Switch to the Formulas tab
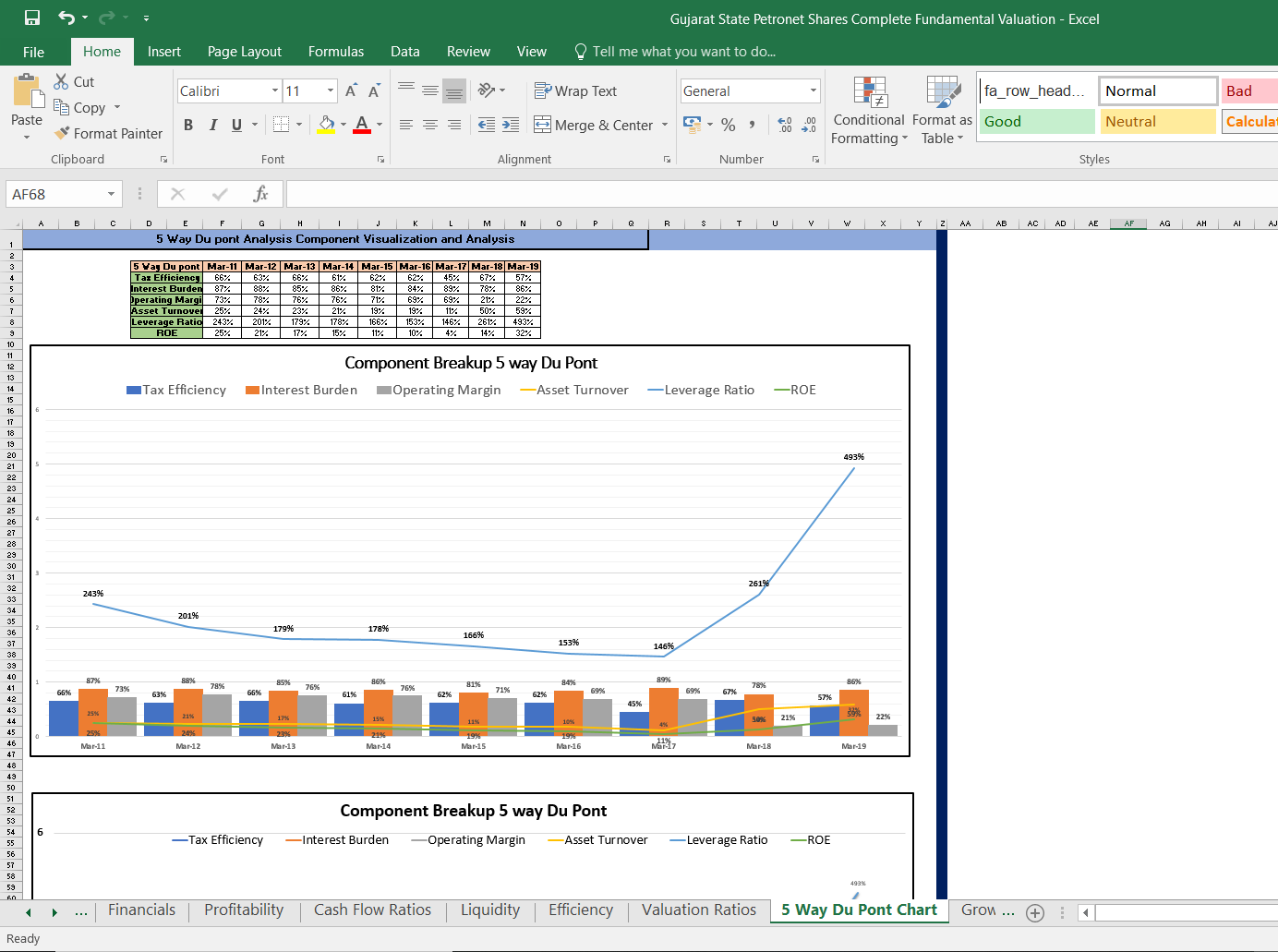The height and width of the screenshot is (952, 1278). point(336,52)
